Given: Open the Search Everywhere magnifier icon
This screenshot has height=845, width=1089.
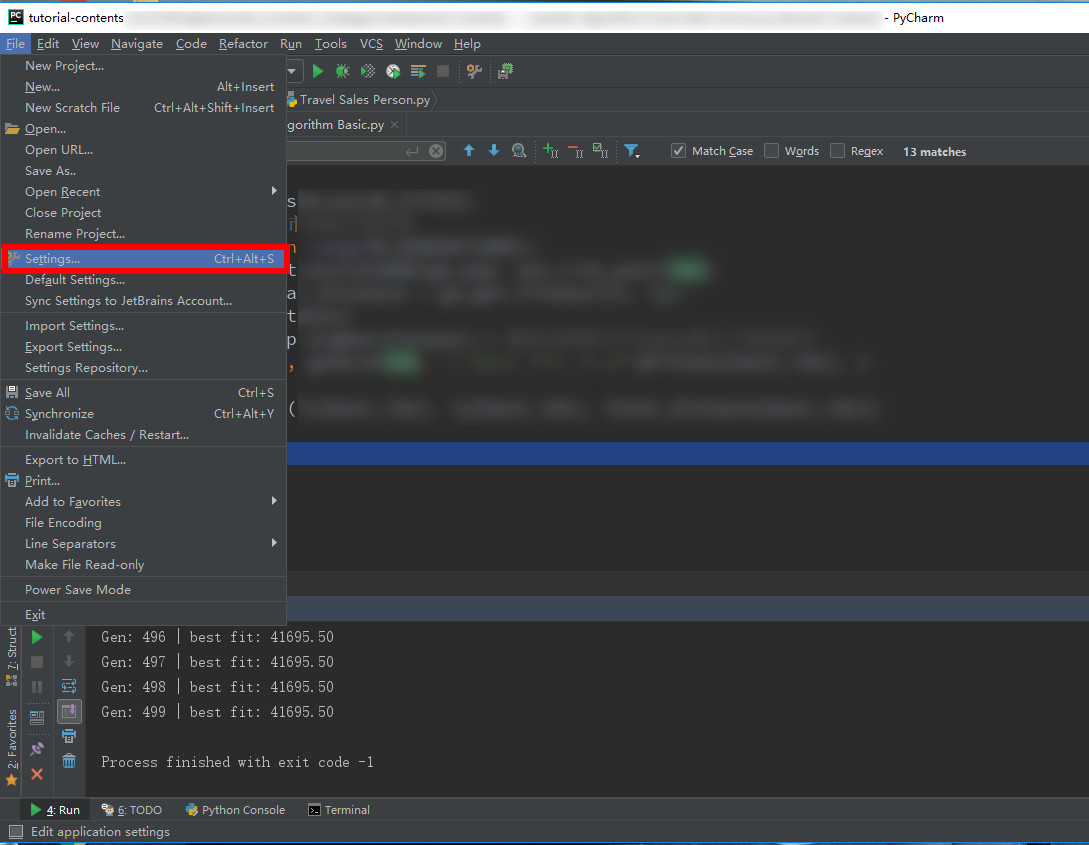Looking at the screenshot, I should (519, 151).
